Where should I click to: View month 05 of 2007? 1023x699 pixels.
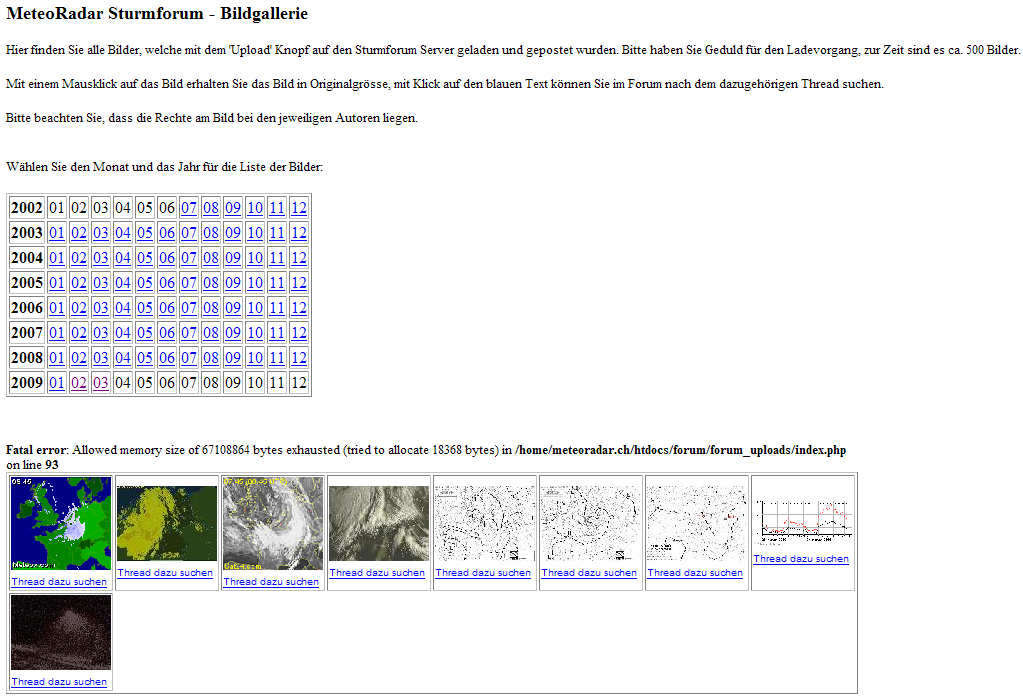click(145, 333)
